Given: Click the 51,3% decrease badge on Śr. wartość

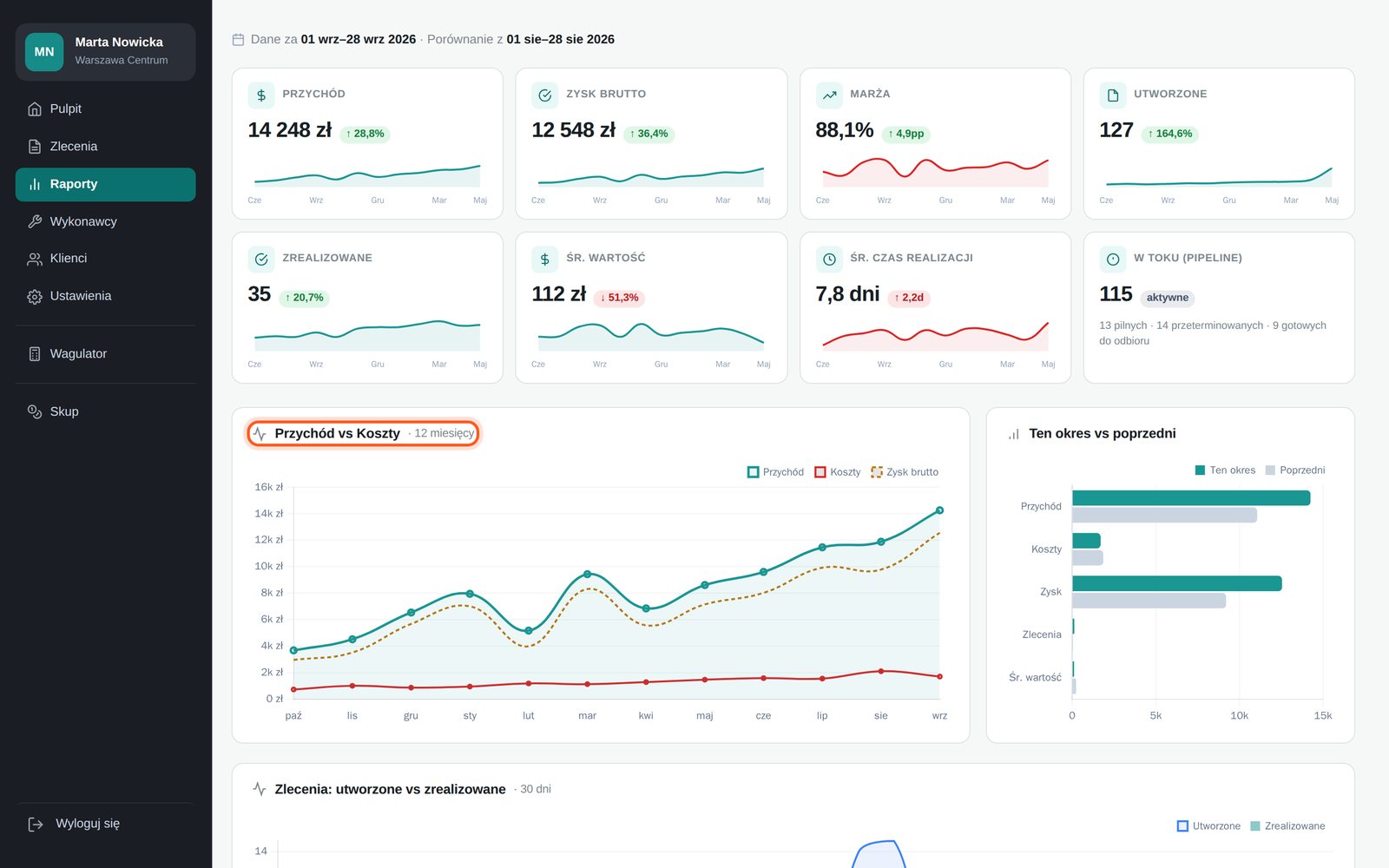Looking at the screenshot, I should tap(619, 298).
